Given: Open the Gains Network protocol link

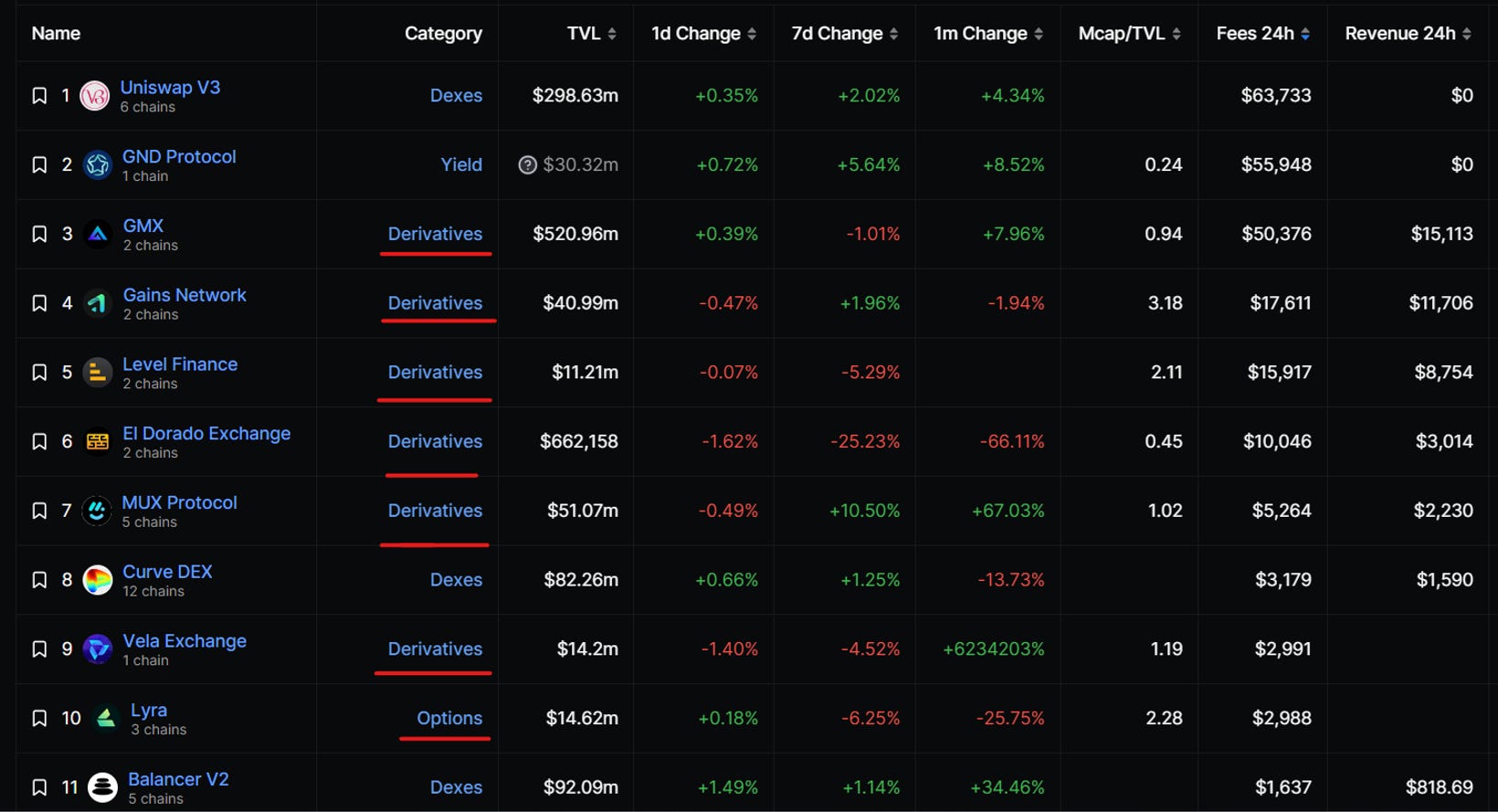Looking at the screenshot, I should [x=185, y=295].
